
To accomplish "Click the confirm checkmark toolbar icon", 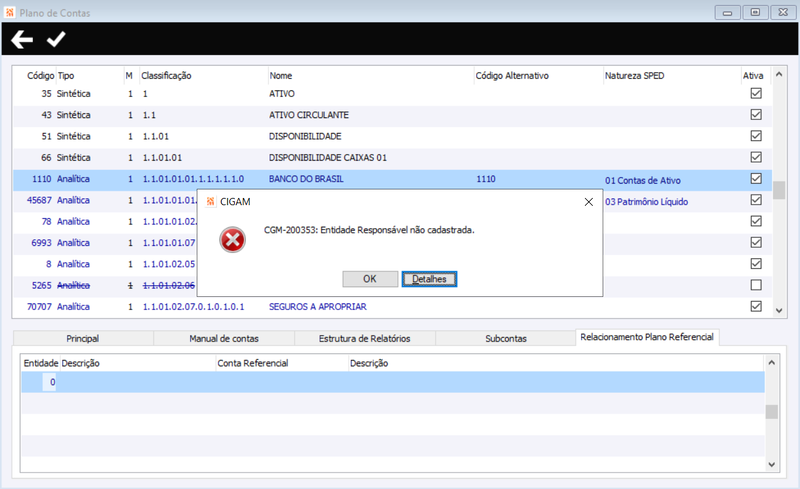I will tap(56, 39).
